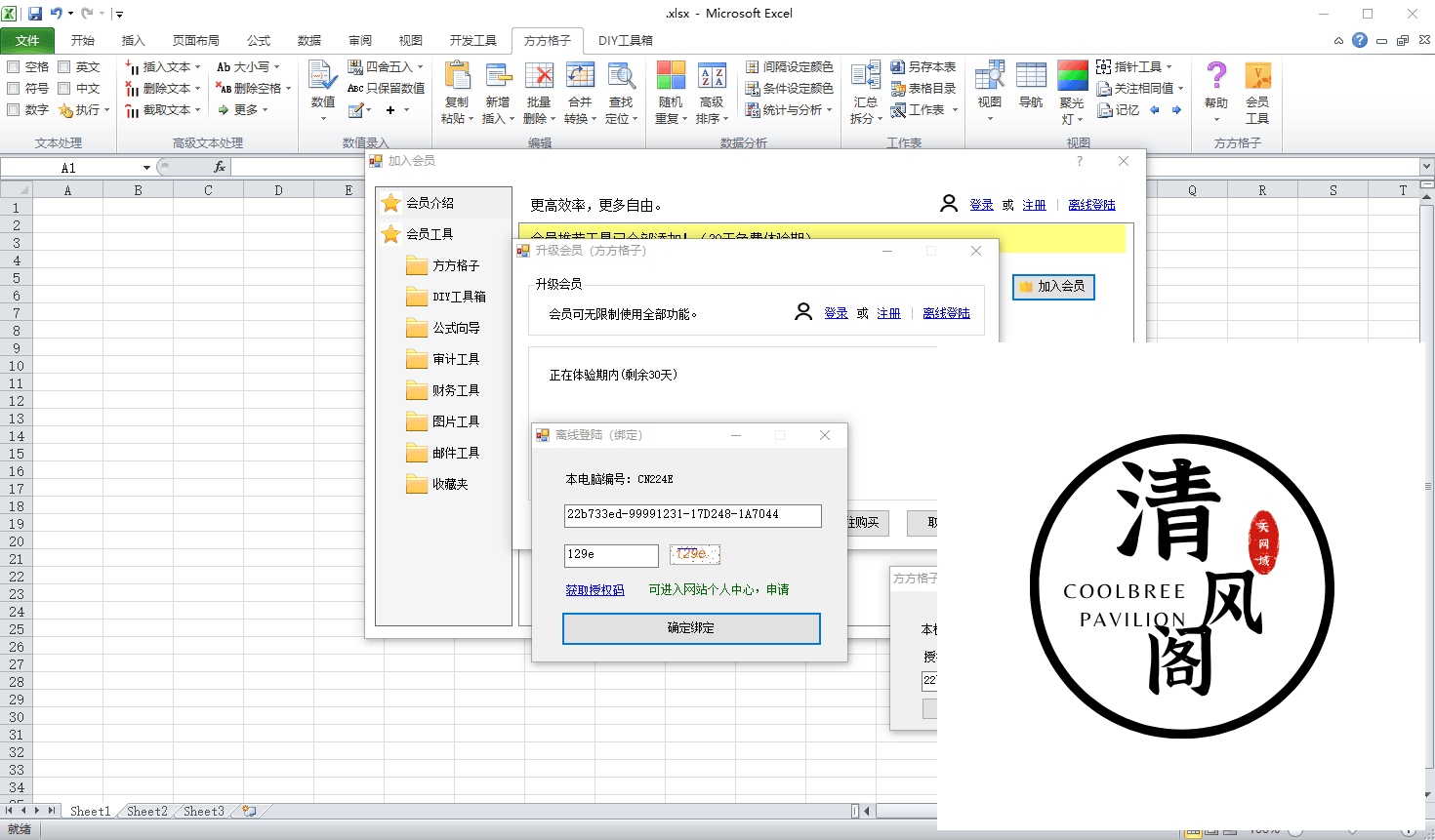1435x840 pixels.
Task: Click the fx insert function icon
Action: tap(220, 167)
